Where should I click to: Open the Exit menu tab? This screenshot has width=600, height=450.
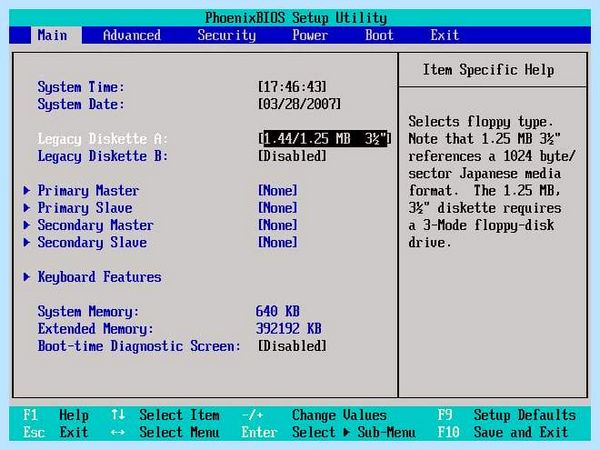(445, 35)
